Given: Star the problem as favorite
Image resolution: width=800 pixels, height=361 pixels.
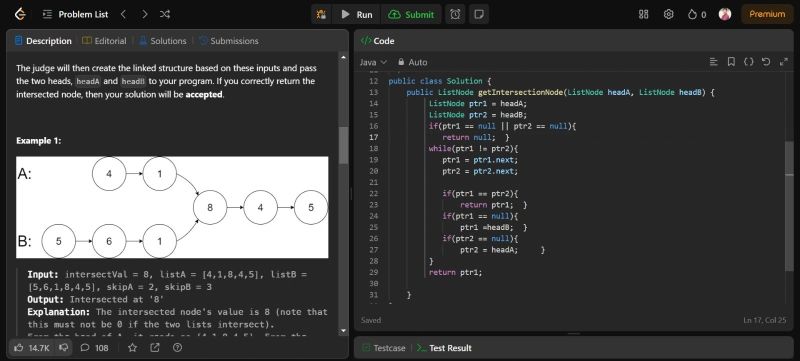Looking at the screenshot, I should coord(133,348).
